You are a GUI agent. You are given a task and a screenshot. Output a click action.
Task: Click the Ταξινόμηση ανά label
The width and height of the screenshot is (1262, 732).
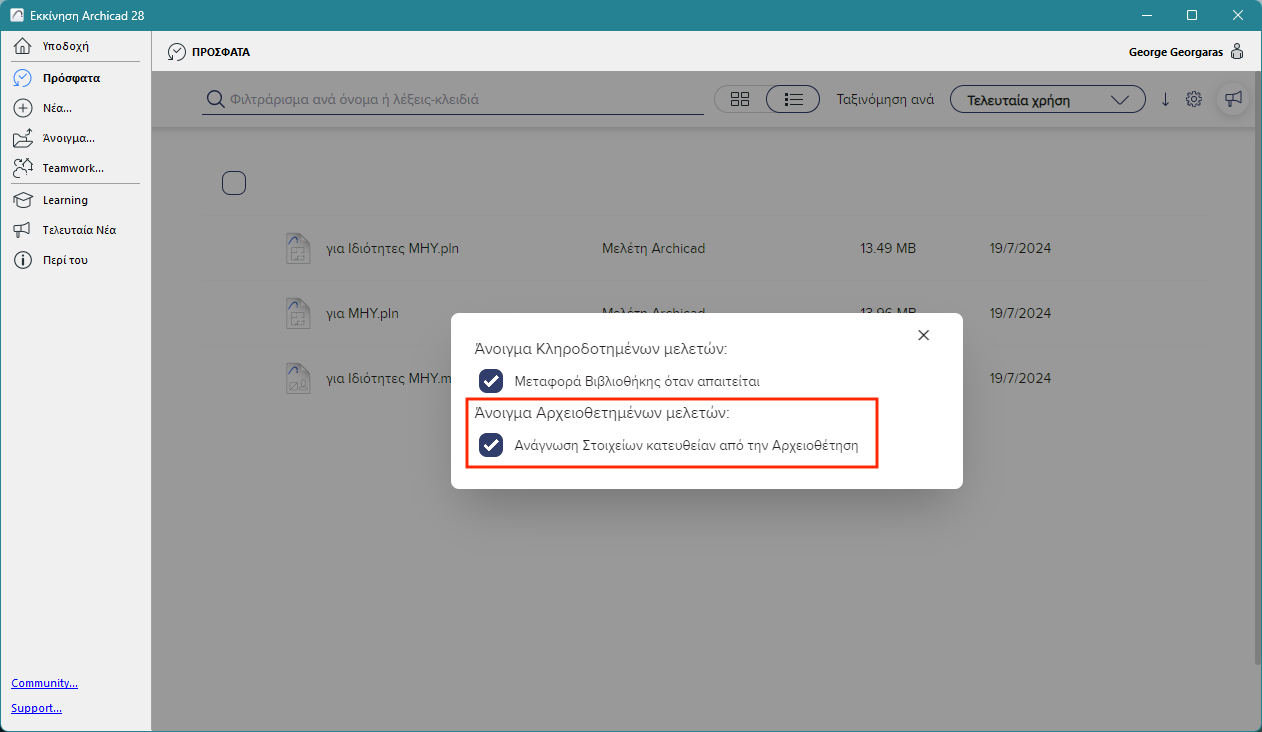tap(885, 99)
